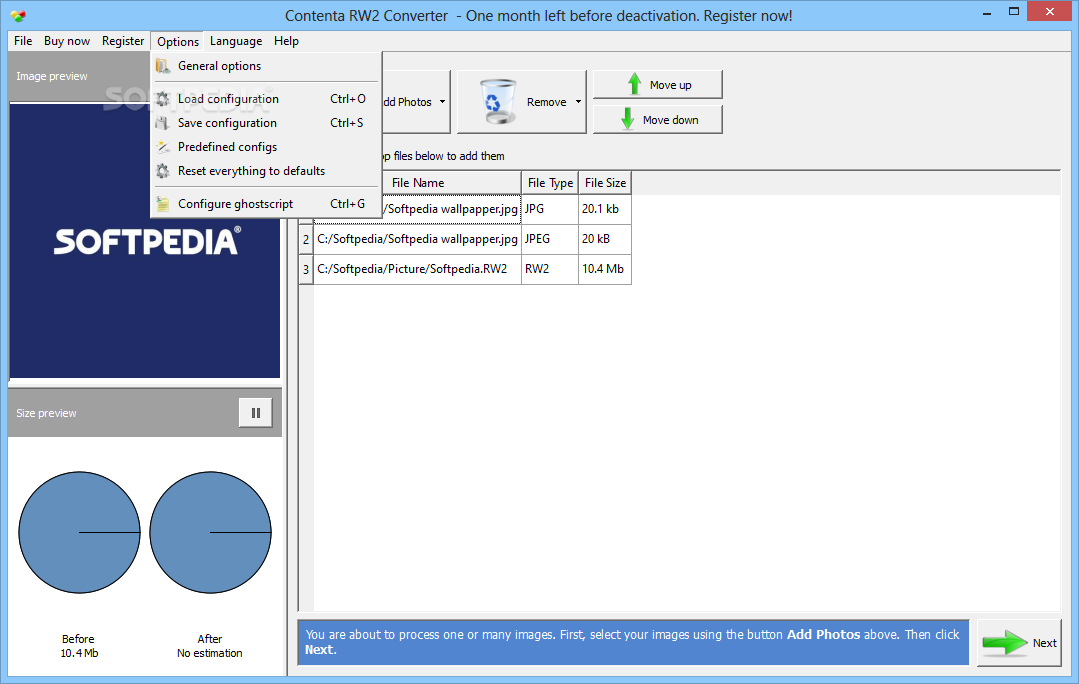This screenshot has height=684, width=1079.
Task: Click the Before 10.4 Mb label
Action: 78,646
